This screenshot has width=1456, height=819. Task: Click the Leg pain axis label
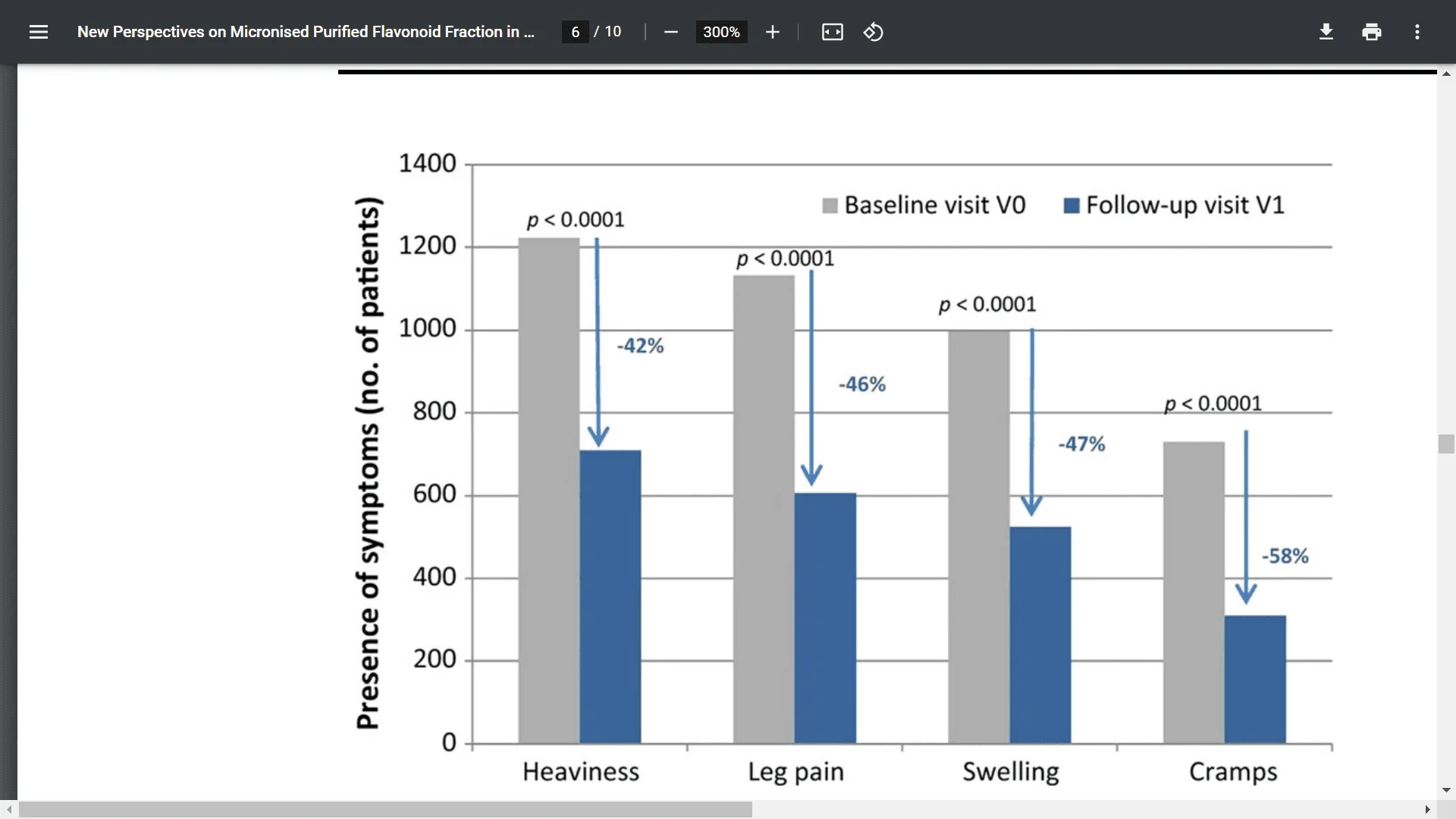tap(795, 773)
